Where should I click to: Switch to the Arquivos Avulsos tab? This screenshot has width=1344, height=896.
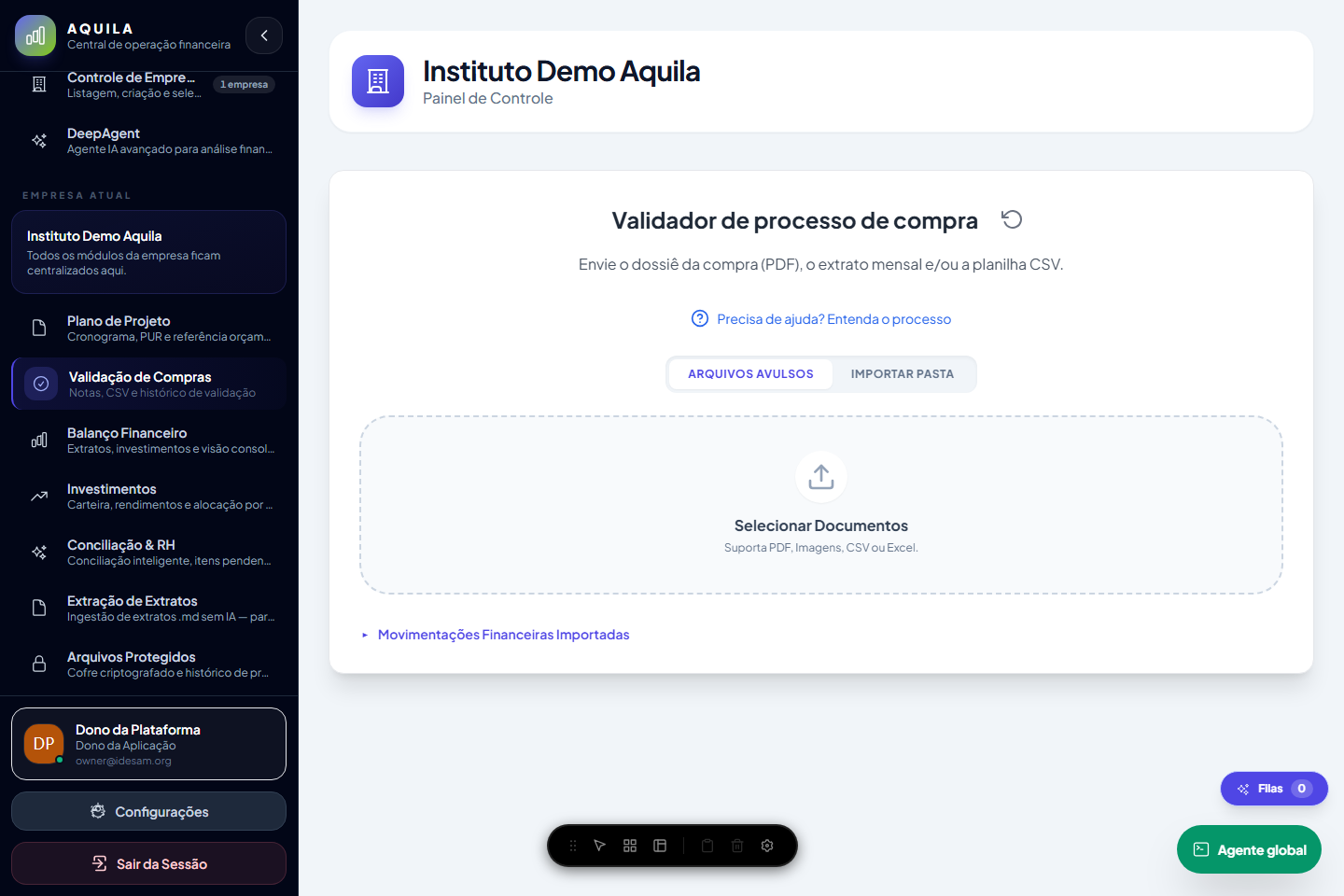tap(750, 374)
